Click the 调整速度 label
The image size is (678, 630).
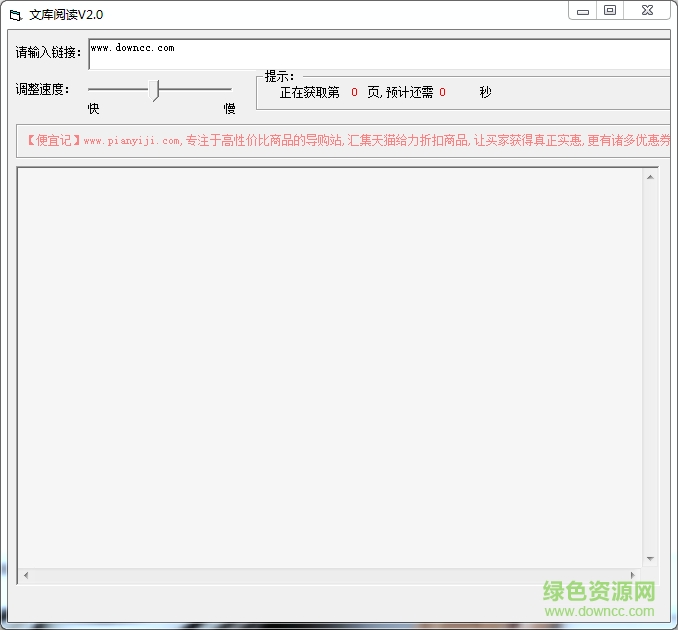tap(42, 89)
